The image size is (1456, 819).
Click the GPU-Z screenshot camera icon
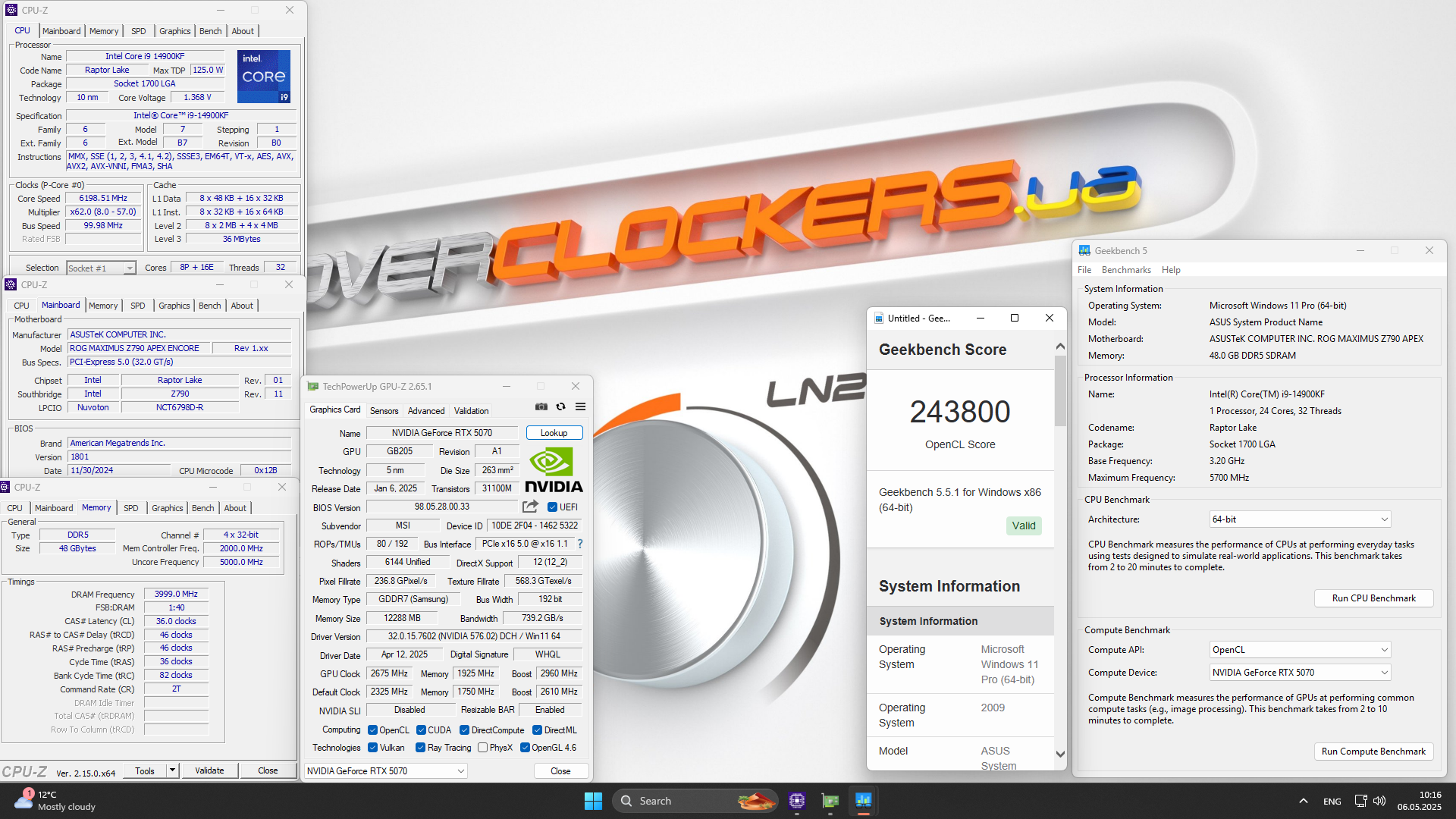coord(541,407)
